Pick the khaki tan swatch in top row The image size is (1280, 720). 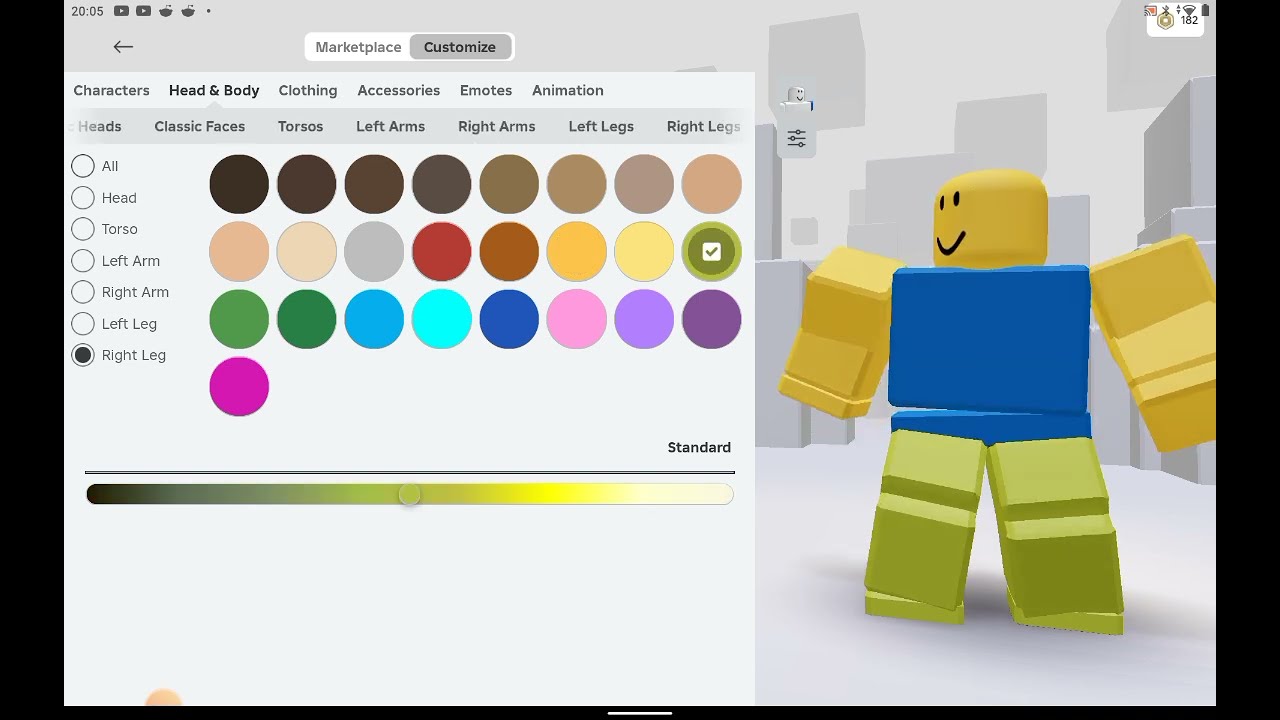(x=577, y=184)
